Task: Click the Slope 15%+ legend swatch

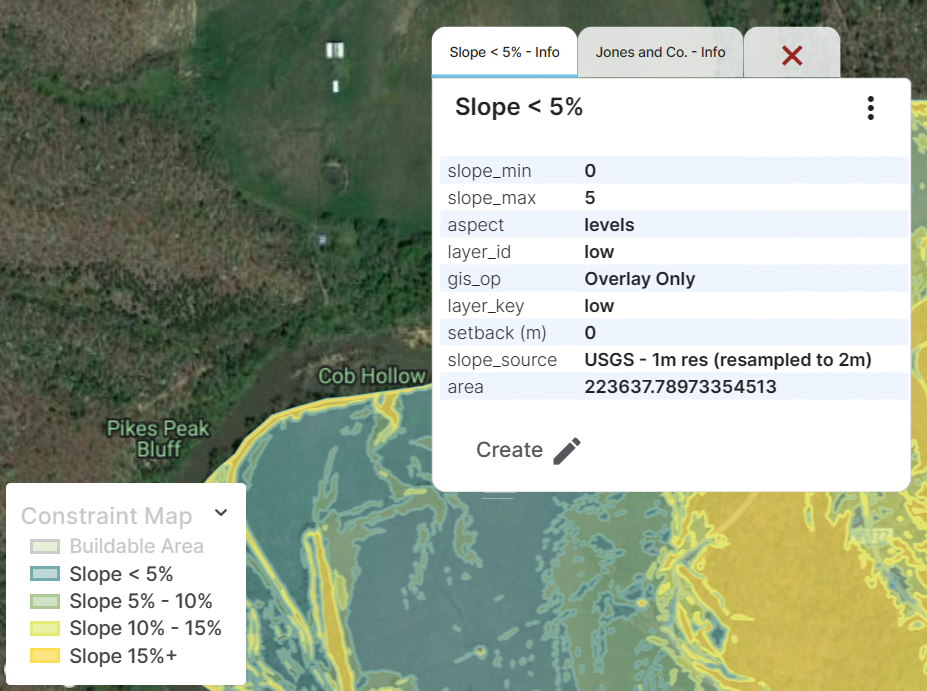Action: pyautogui.click(x=44, y=656)
